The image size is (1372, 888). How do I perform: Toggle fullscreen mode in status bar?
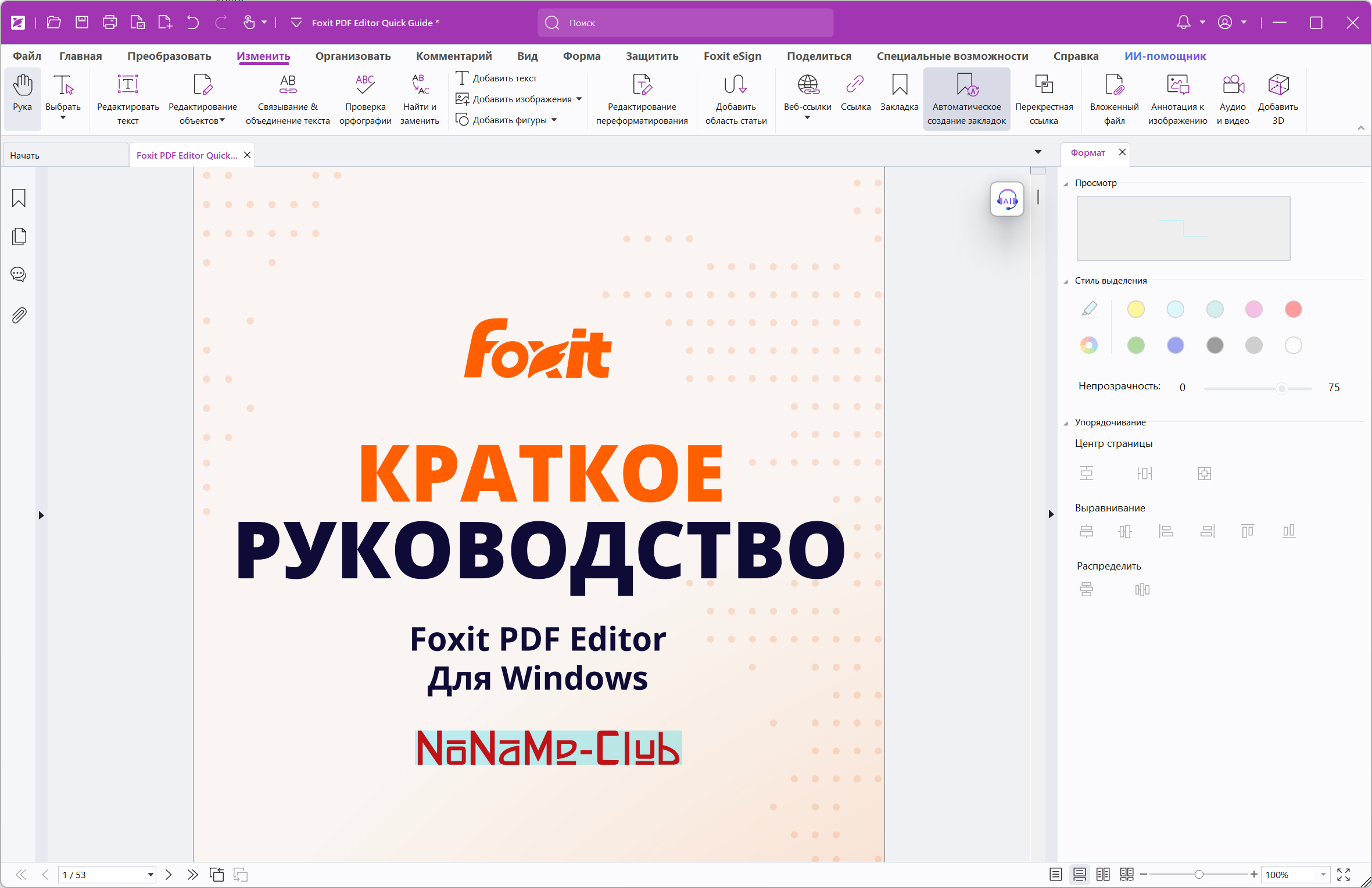point(1343,874)
